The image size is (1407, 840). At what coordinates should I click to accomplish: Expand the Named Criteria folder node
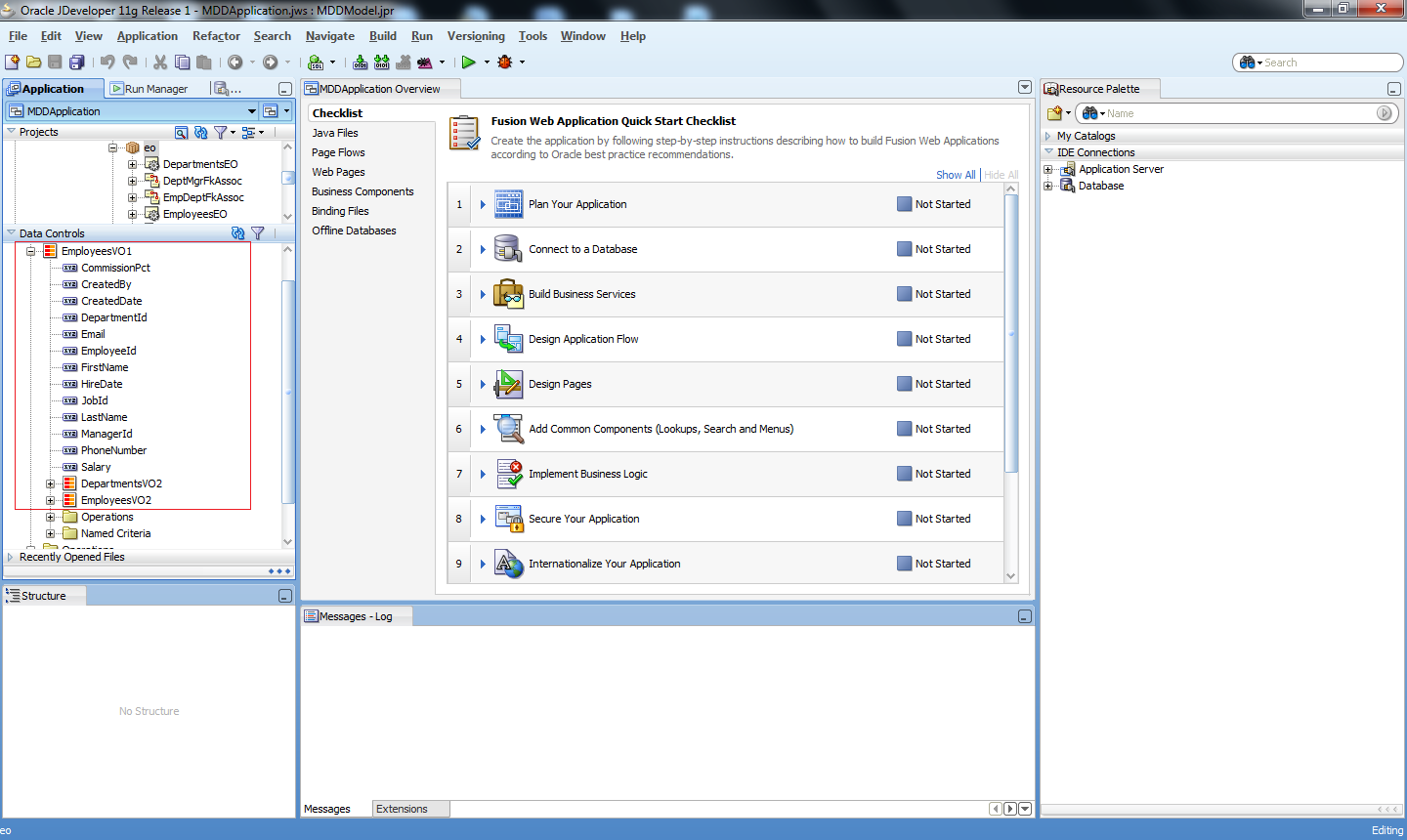(50, 533)
